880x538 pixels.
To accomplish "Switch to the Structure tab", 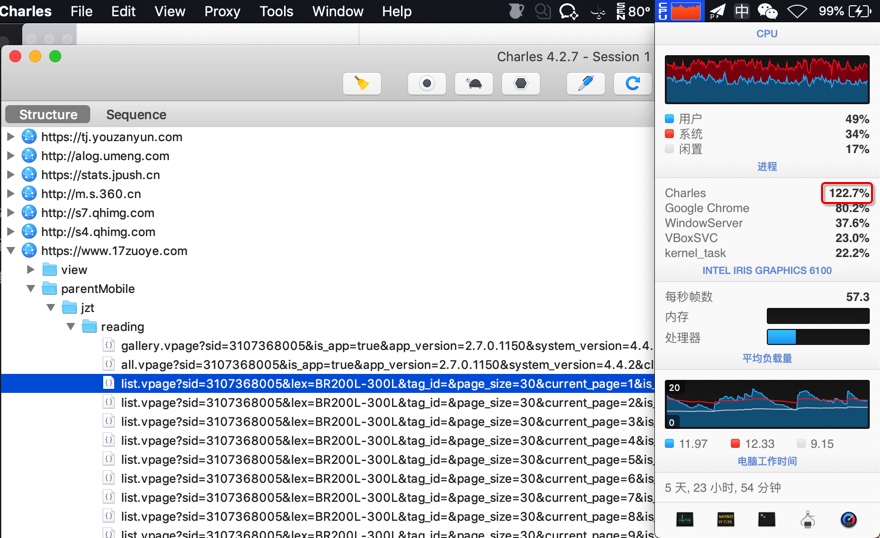I will pyautogui.click(x=48, y=114).
